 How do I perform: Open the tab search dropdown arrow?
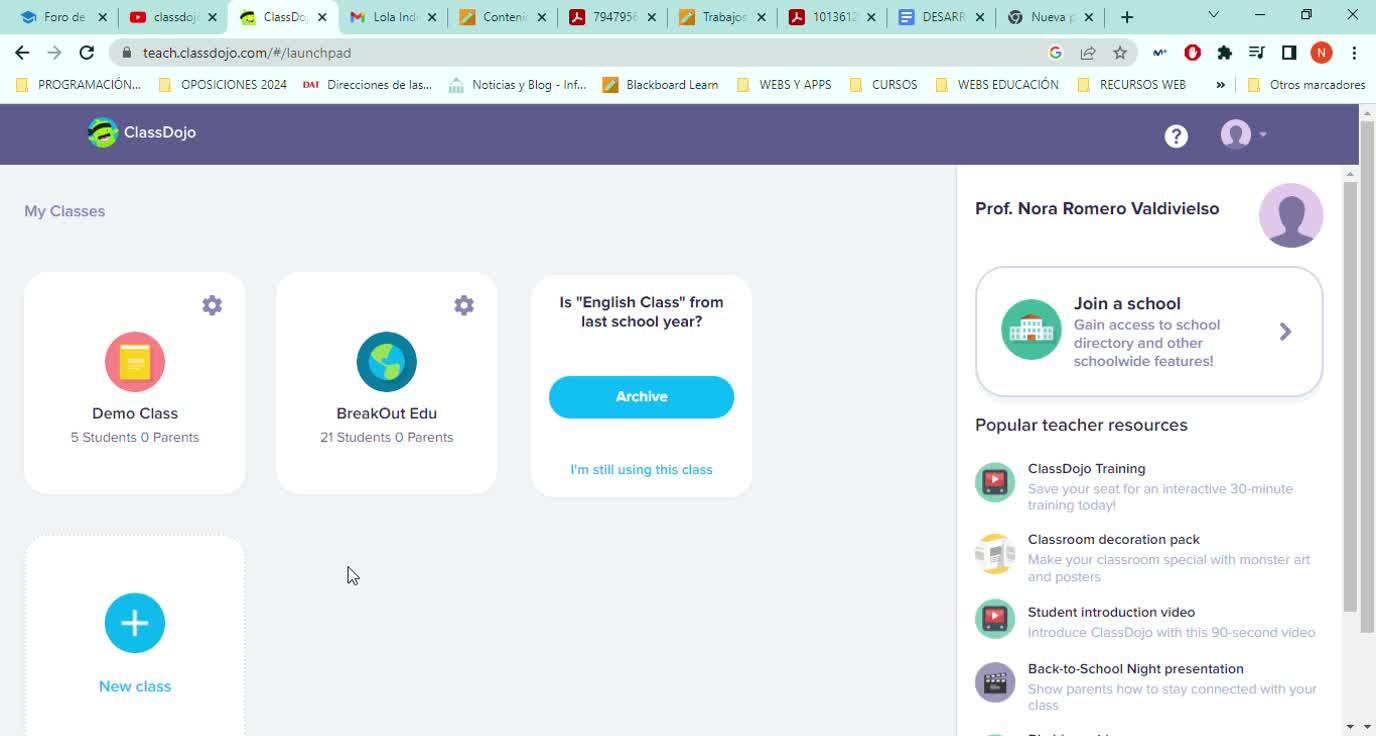click(x=1213, y=15)
